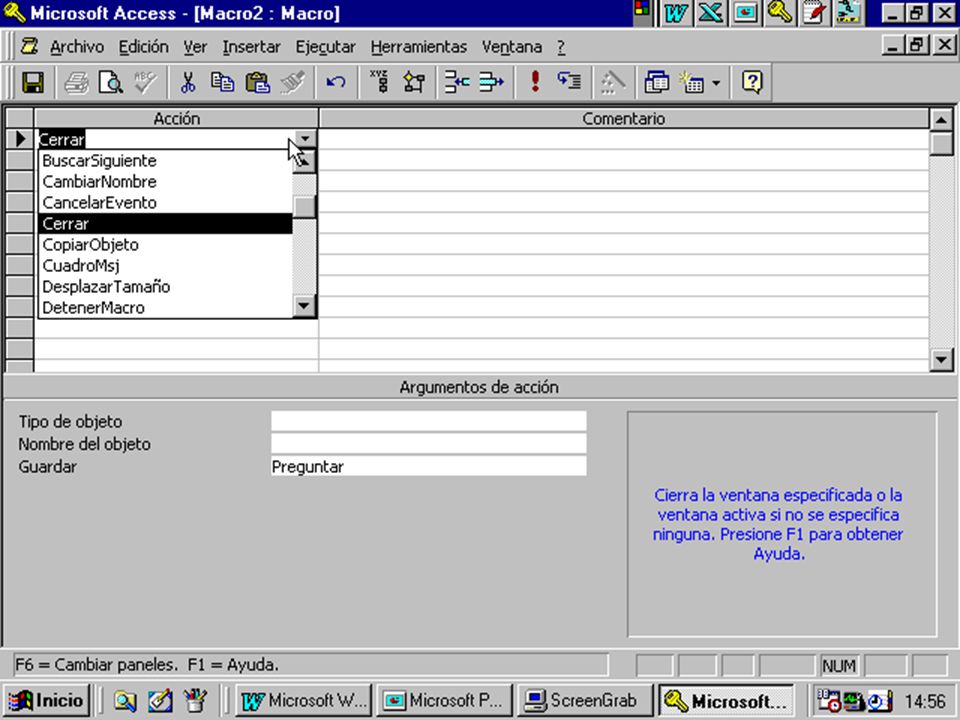Click the macro grid scroll-up arrow
This screenshot has height=720, width=960.
941,119
